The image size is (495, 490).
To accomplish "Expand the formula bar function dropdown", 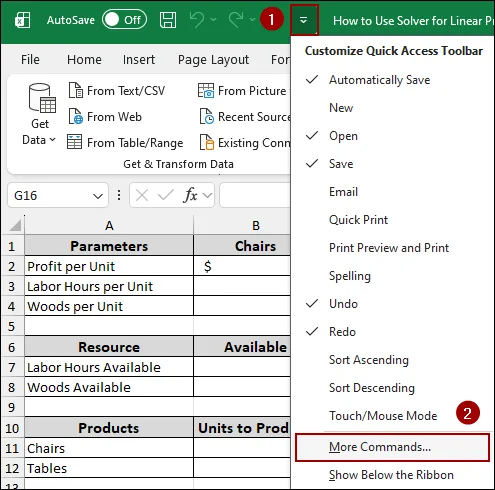I will (x=207, y=195).
